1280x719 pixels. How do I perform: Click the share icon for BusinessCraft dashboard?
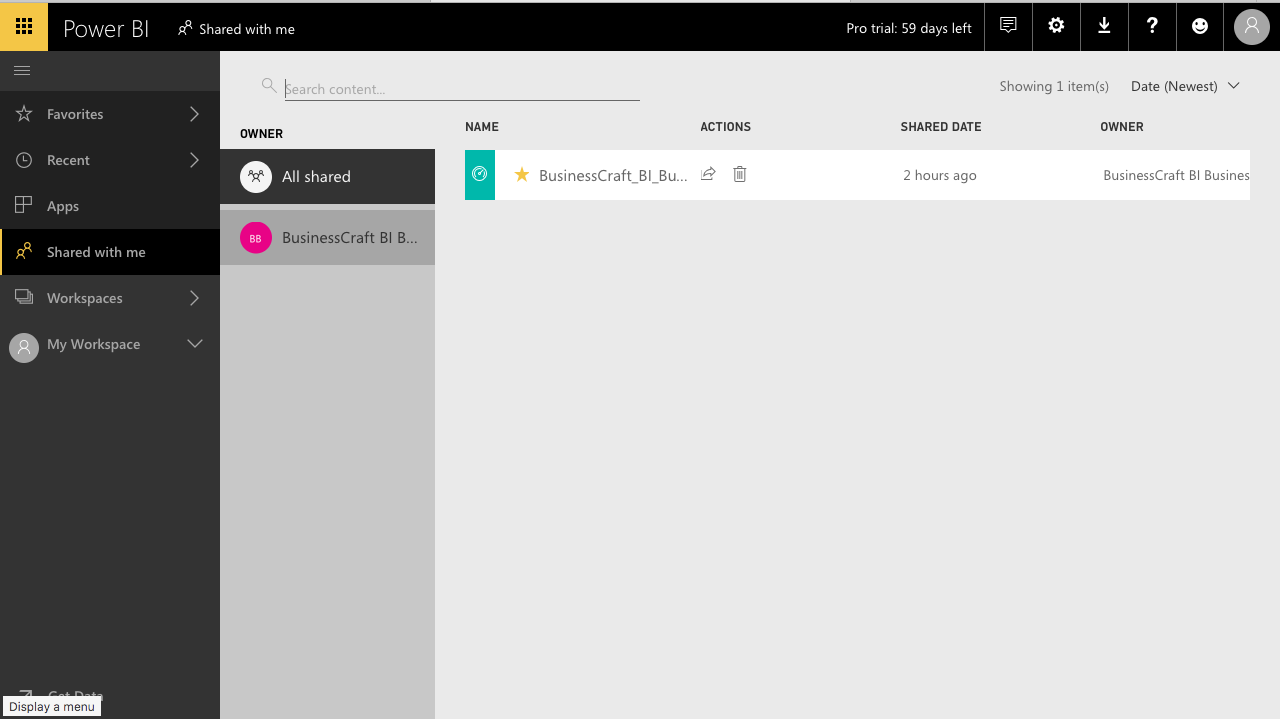pyautogui.click(x=708, y=174)
